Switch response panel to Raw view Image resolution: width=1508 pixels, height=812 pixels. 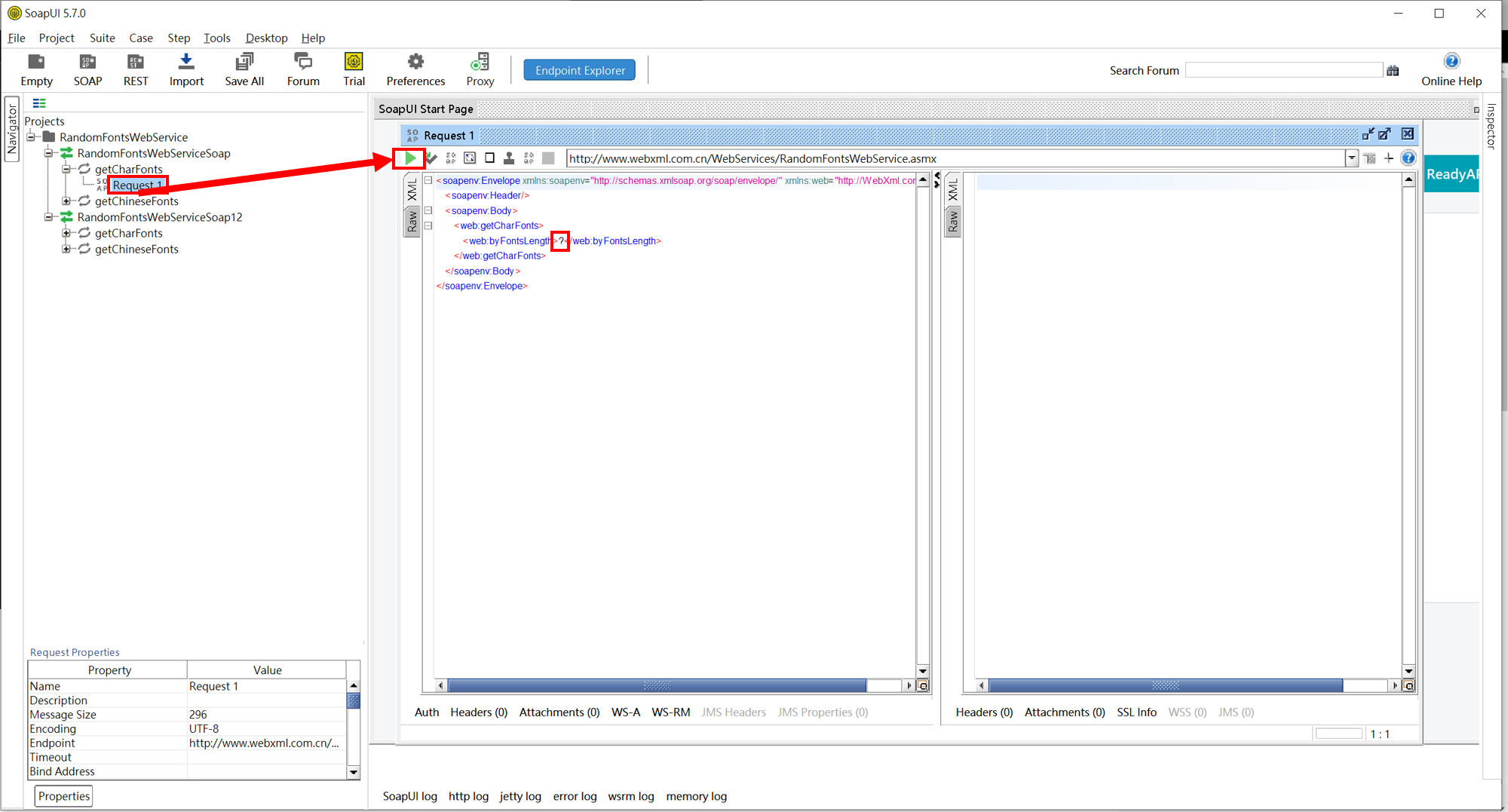click(x=953, y=222)
